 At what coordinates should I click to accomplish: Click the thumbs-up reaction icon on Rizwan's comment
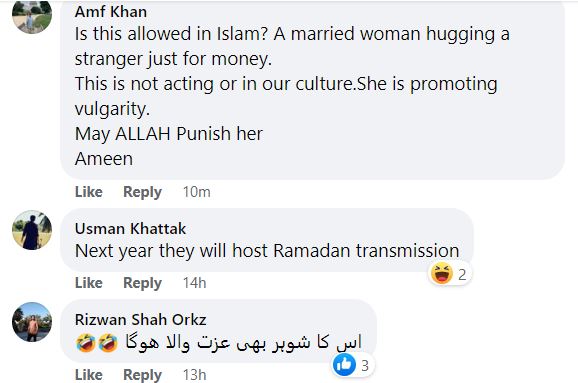tap(344, 365)
